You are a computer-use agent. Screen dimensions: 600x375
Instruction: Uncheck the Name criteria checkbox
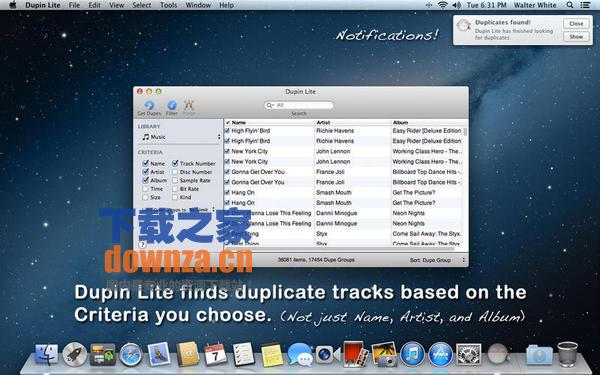[x=145, y=163]
